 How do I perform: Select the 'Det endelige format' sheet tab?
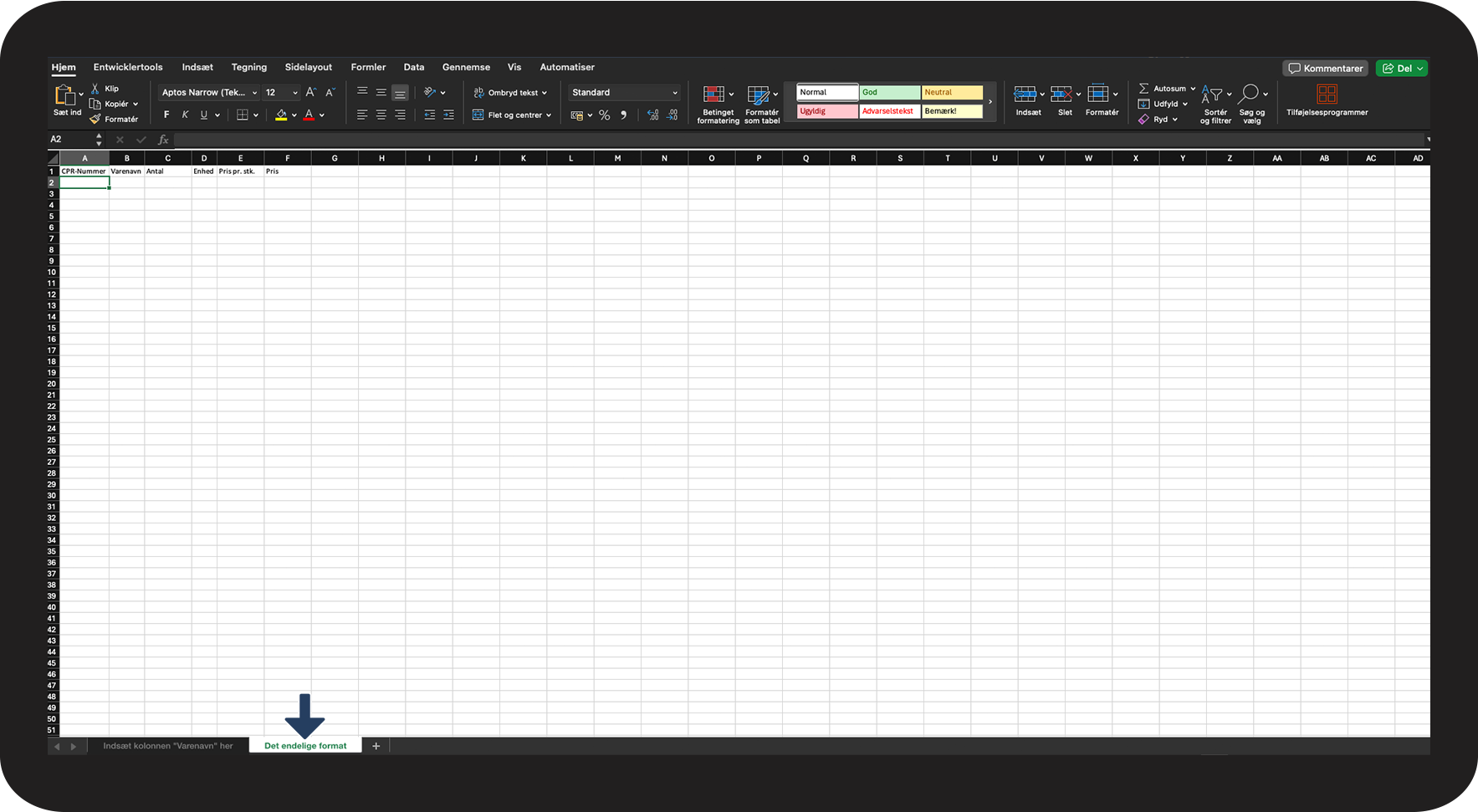(305, 746)
